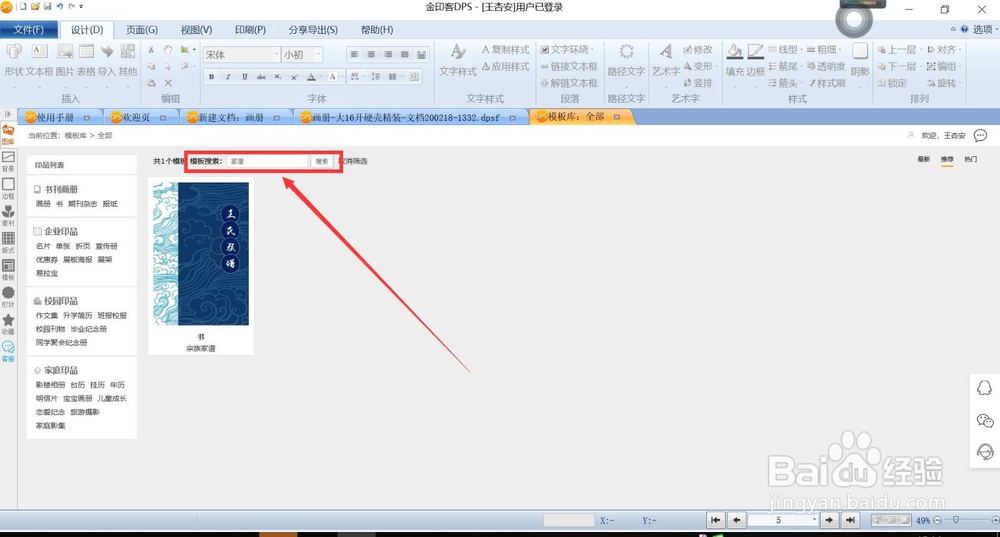Go to the first page with skip-back button

click(716, 520)
